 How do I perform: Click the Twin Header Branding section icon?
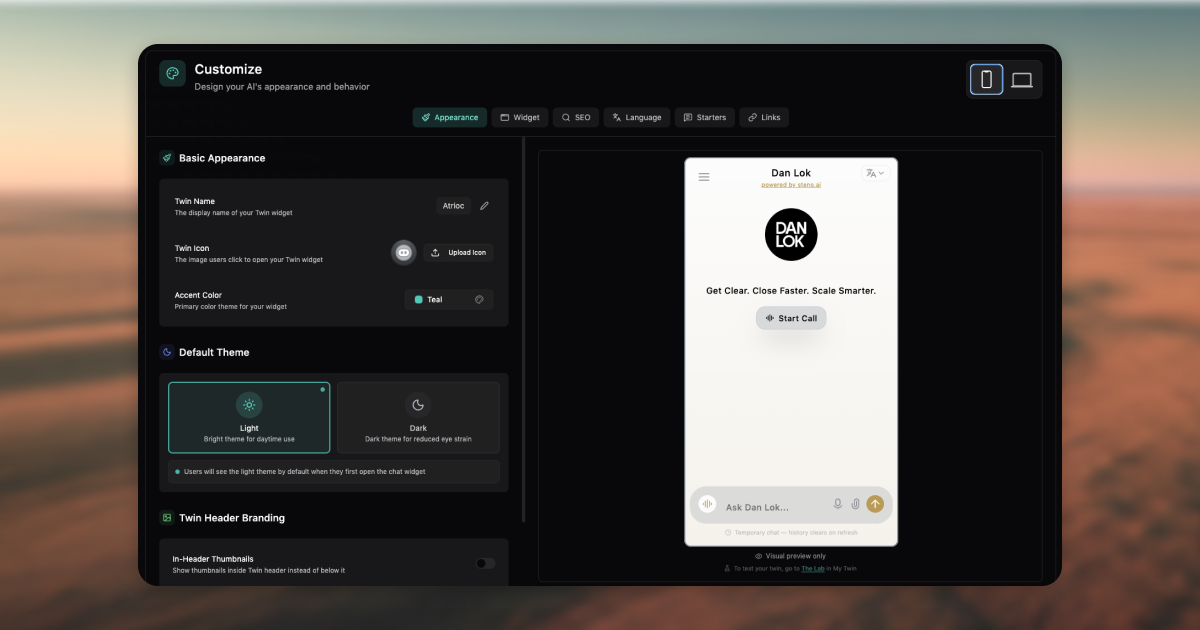167,518
